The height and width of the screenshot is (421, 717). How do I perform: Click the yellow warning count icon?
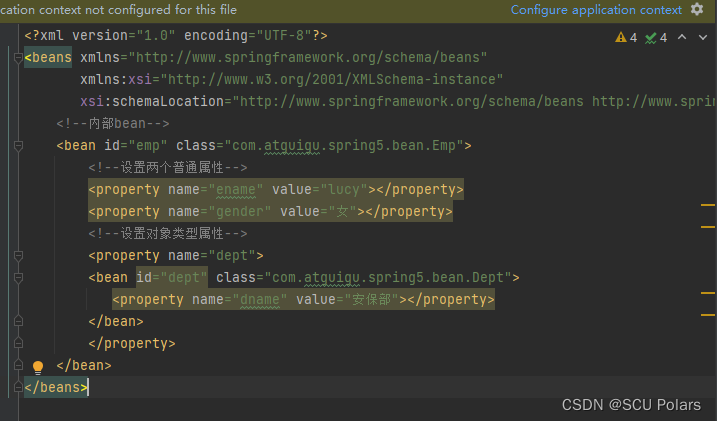point(621,37)
